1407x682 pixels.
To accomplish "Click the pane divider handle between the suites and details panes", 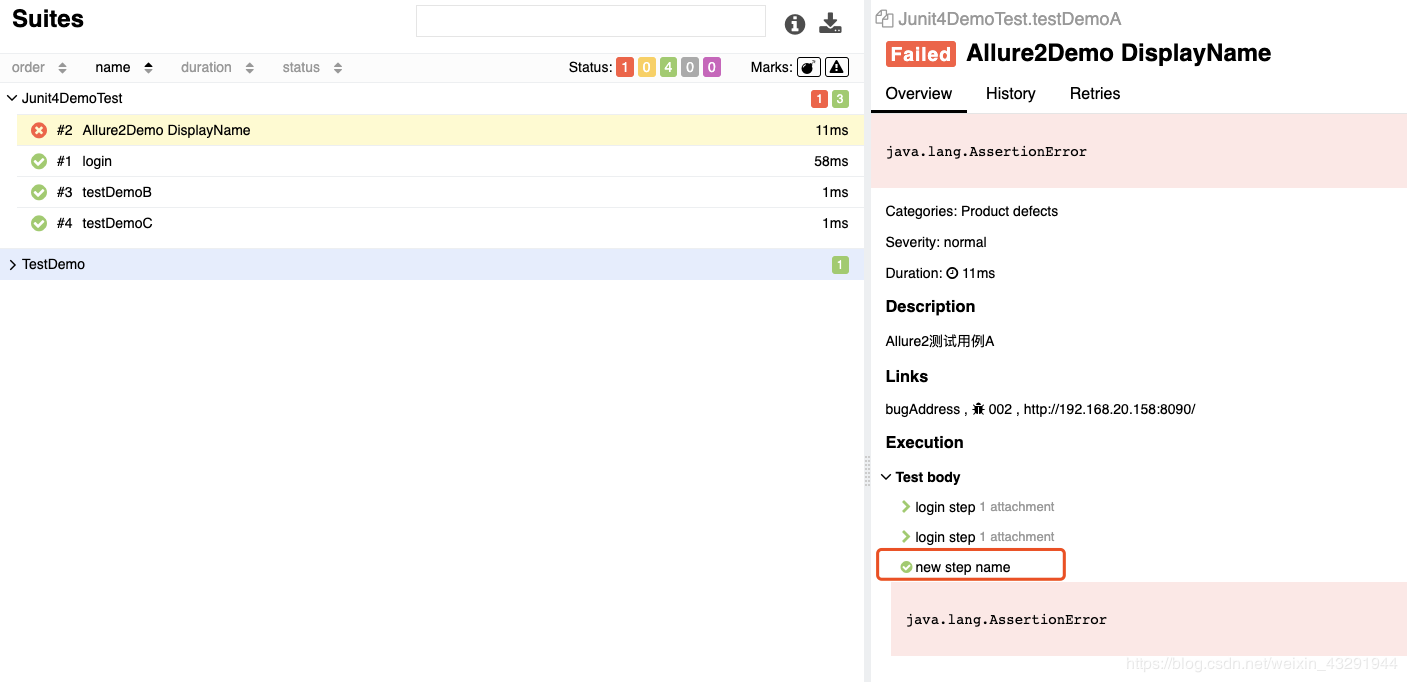I will (x=867, y=471).
